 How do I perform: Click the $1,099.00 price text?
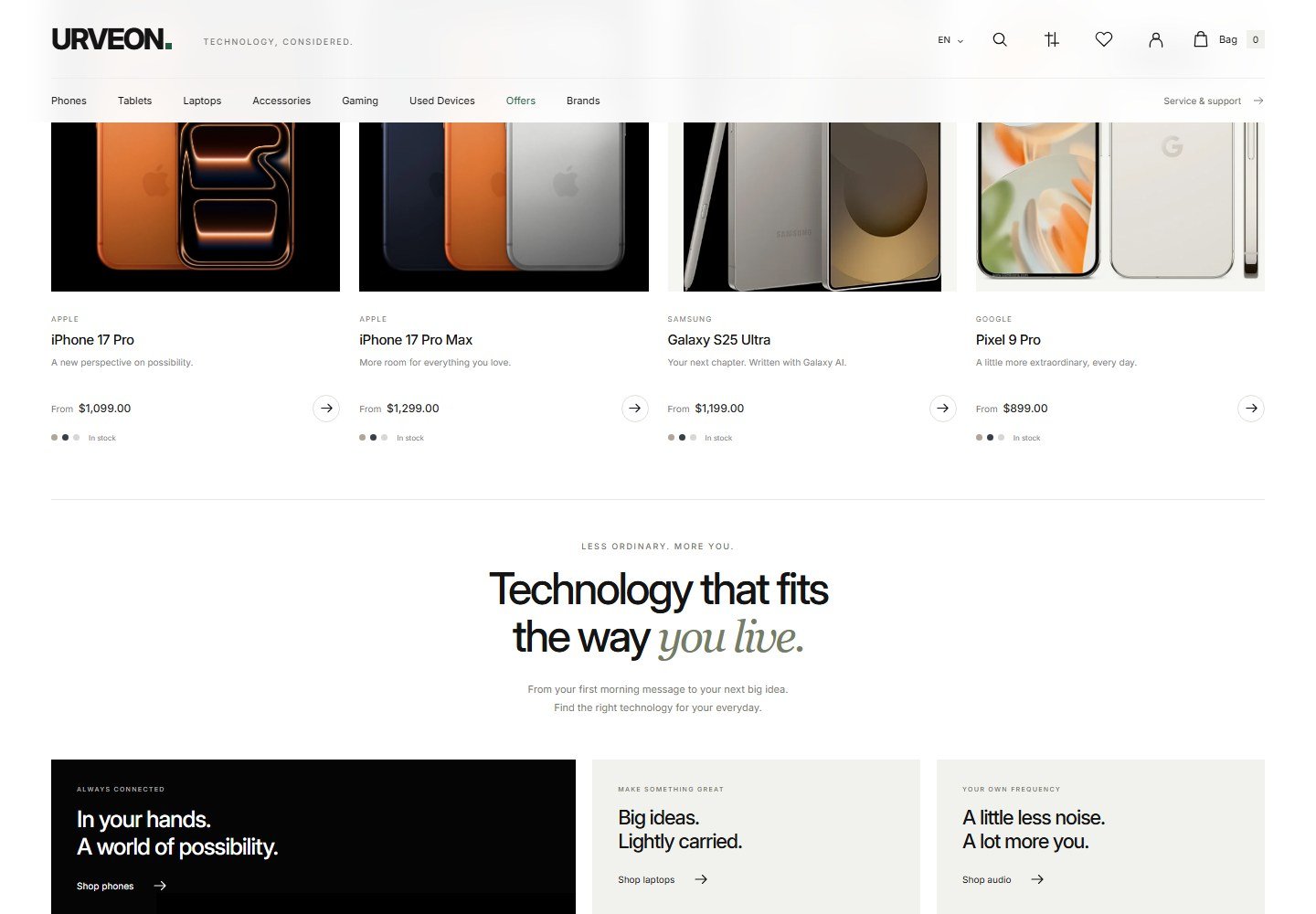(x=104, y=409)
